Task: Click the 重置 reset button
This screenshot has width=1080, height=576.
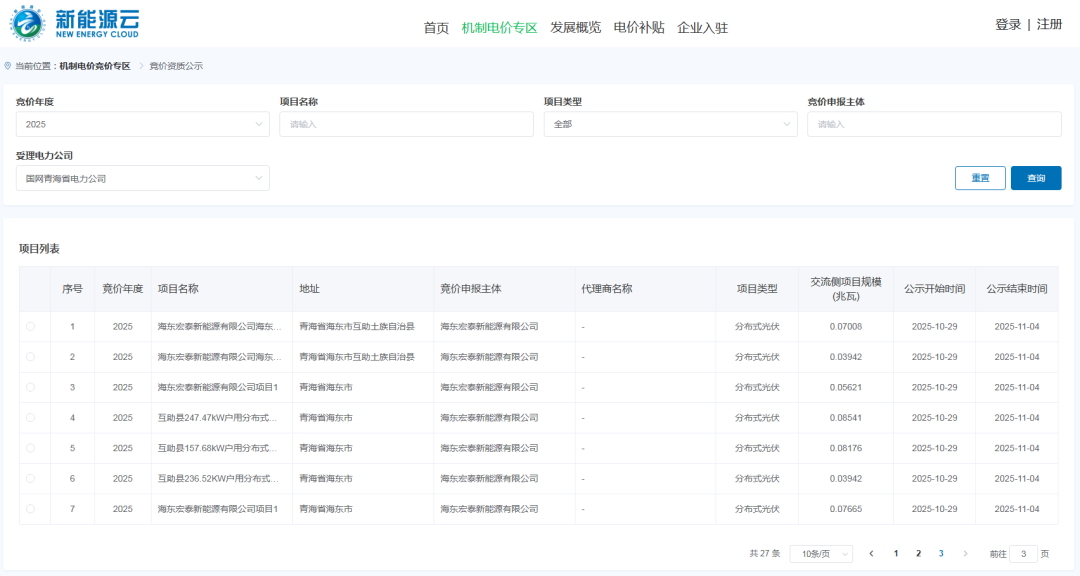Action: [x=980, y=177]
